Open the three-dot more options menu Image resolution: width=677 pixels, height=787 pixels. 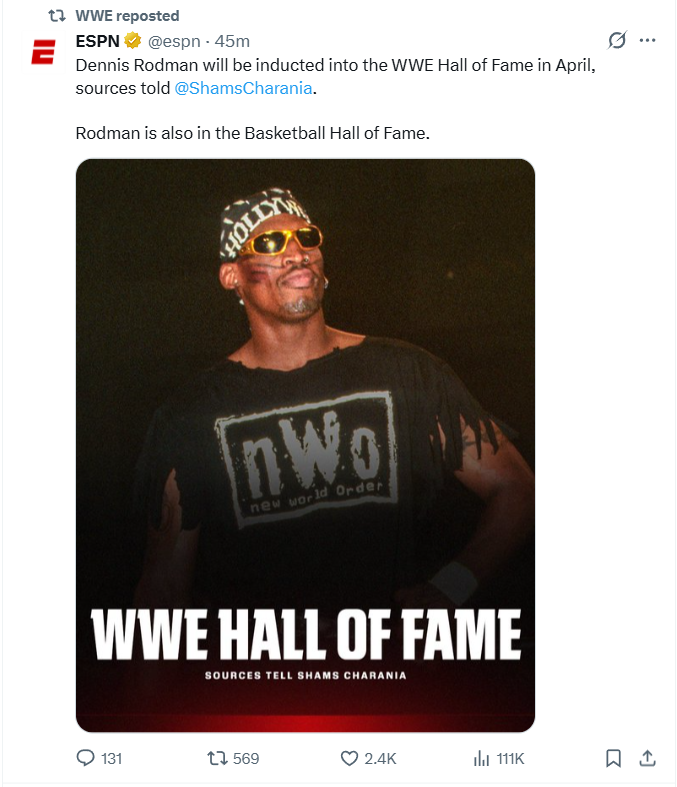pyautogui.click(x=647, y=40)
